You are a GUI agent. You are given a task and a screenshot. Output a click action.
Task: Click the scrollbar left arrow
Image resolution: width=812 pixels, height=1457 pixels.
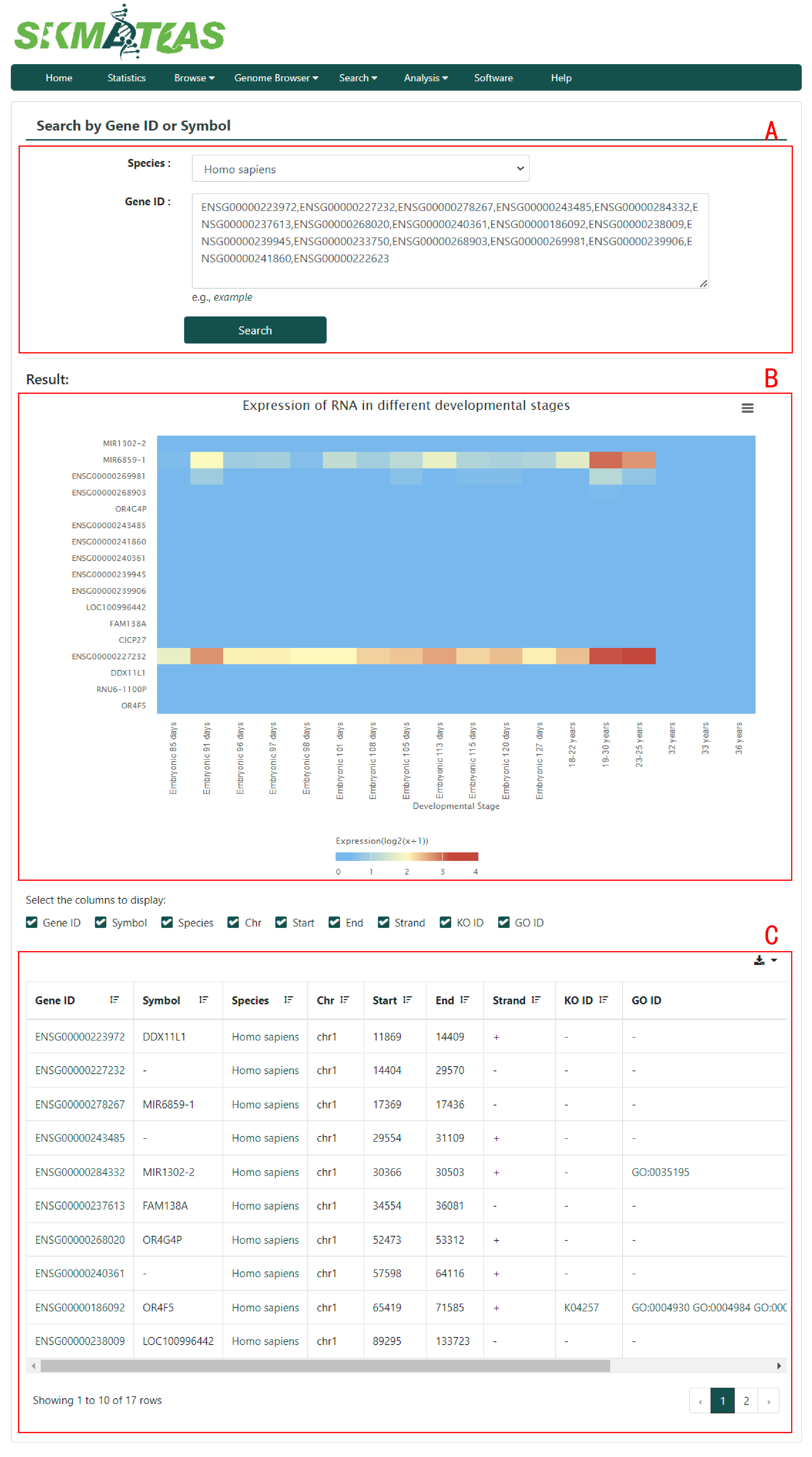point(33,1365)
